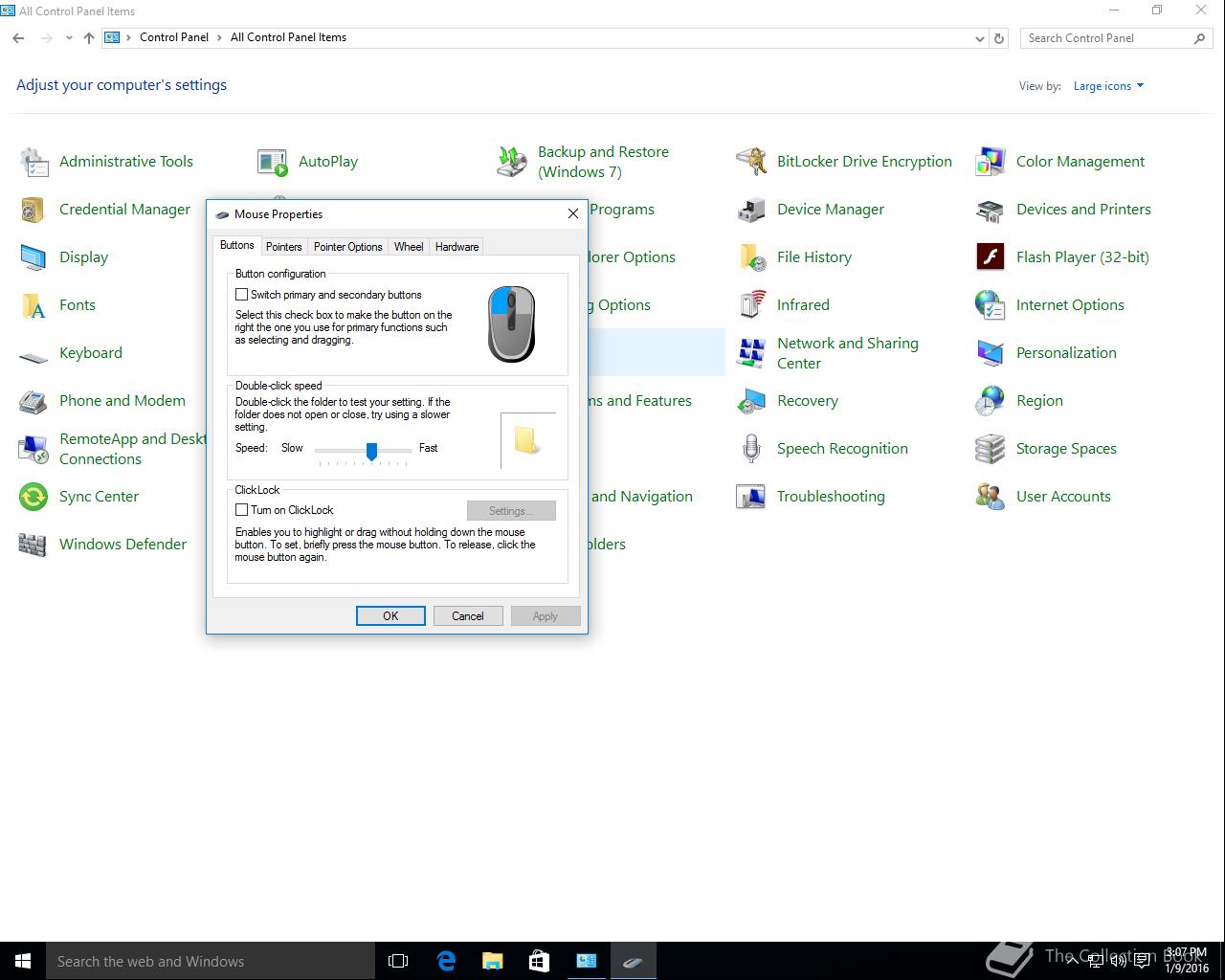Open the Keyboard icon
Viewport: 1225px width, 980px height.
pos(33,356)
